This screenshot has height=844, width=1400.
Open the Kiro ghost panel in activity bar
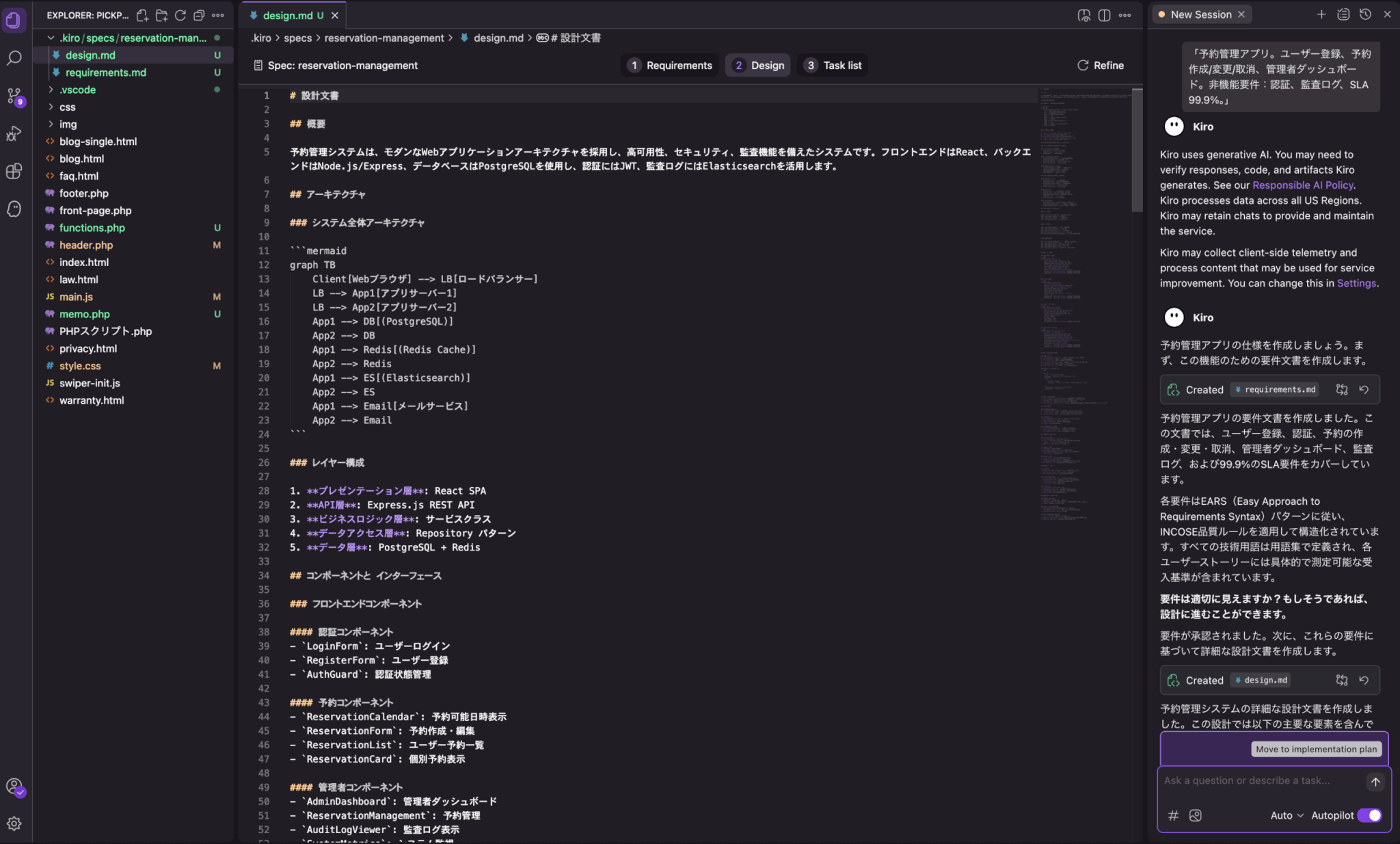click(14, 209)
